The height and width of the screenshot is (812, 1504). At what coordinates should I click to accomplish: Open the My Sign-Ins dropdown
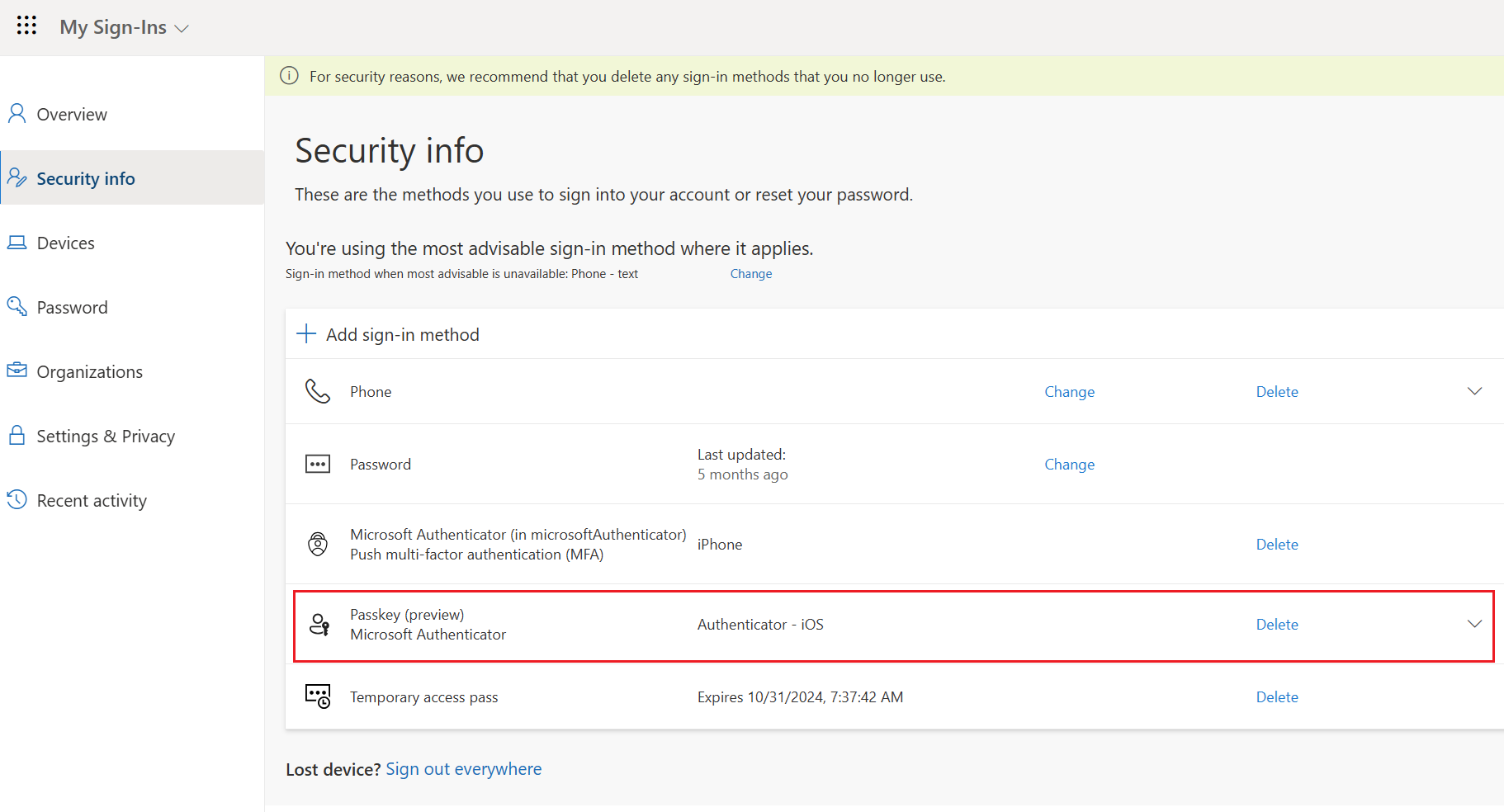click(183, 27)
